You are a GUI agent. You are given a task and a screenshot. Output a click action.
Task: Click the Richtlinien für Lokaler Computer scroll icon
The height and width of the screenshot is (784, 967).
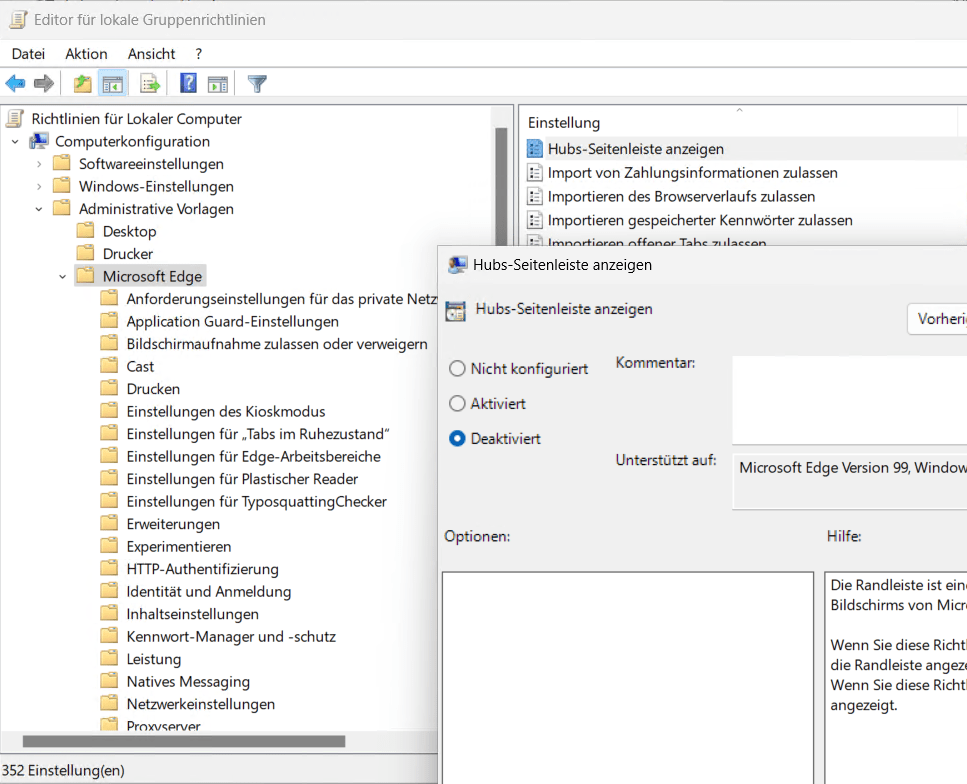point(15,118)
